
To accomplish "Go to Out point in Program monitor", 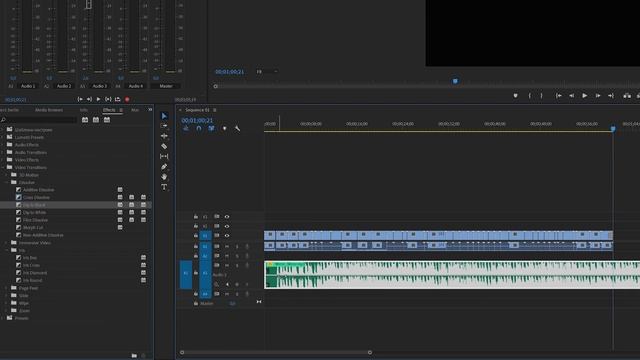I will click(611, 96).
